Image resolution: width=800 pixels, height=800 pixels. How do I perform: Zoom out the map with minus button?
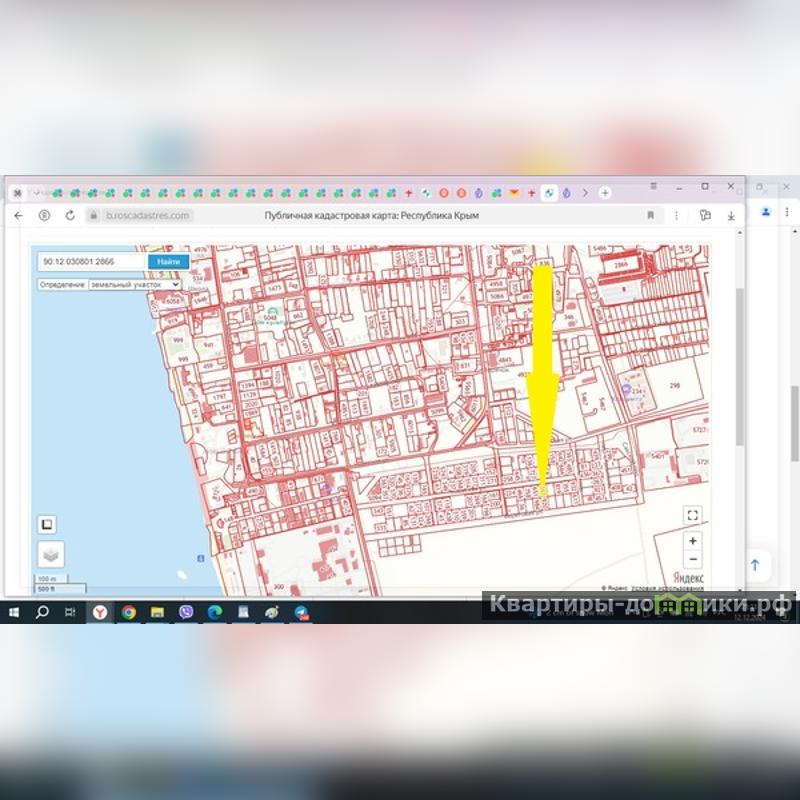pos(693,559)
